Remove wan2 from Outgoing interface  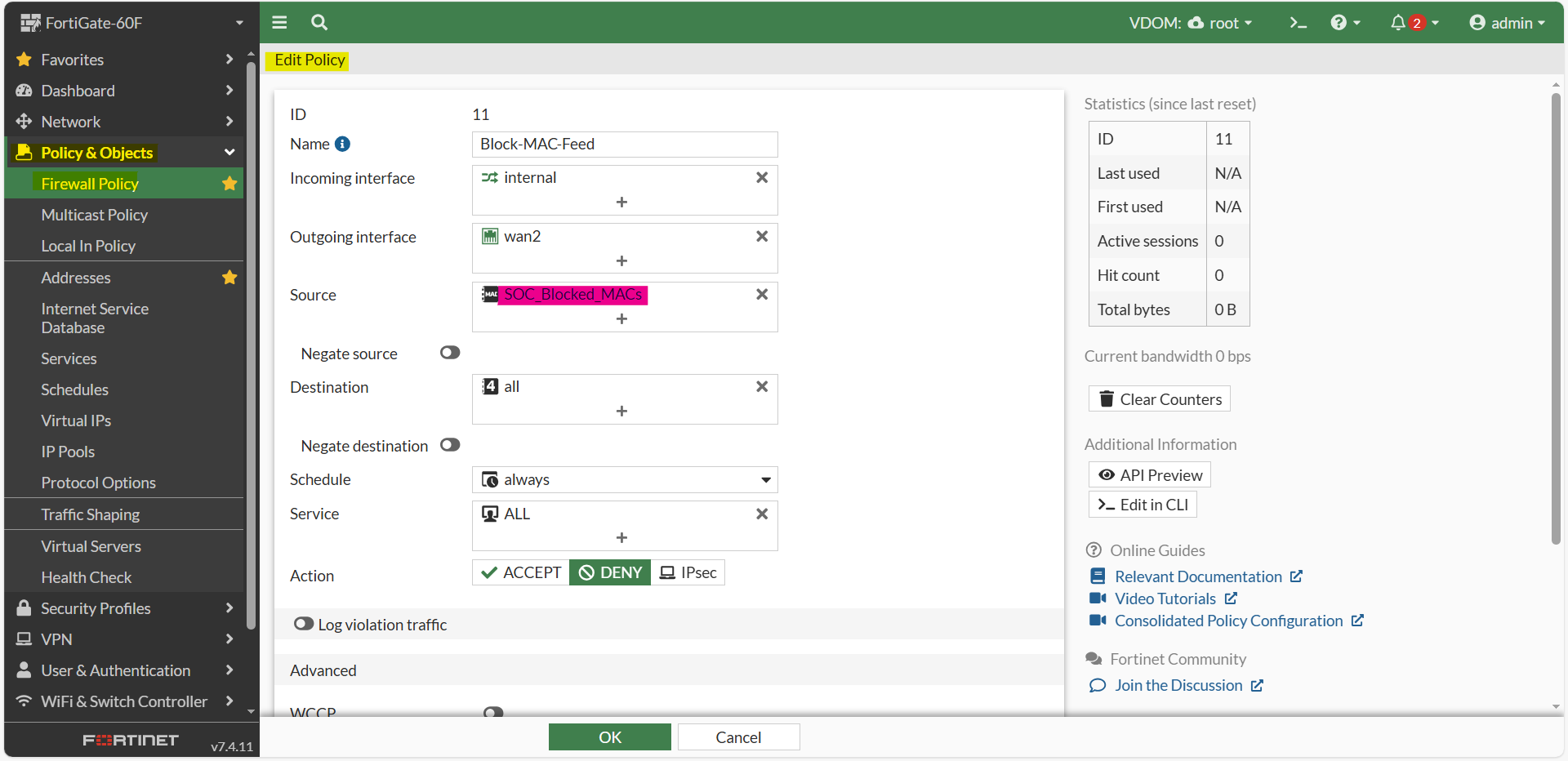[x=762, y=236]
